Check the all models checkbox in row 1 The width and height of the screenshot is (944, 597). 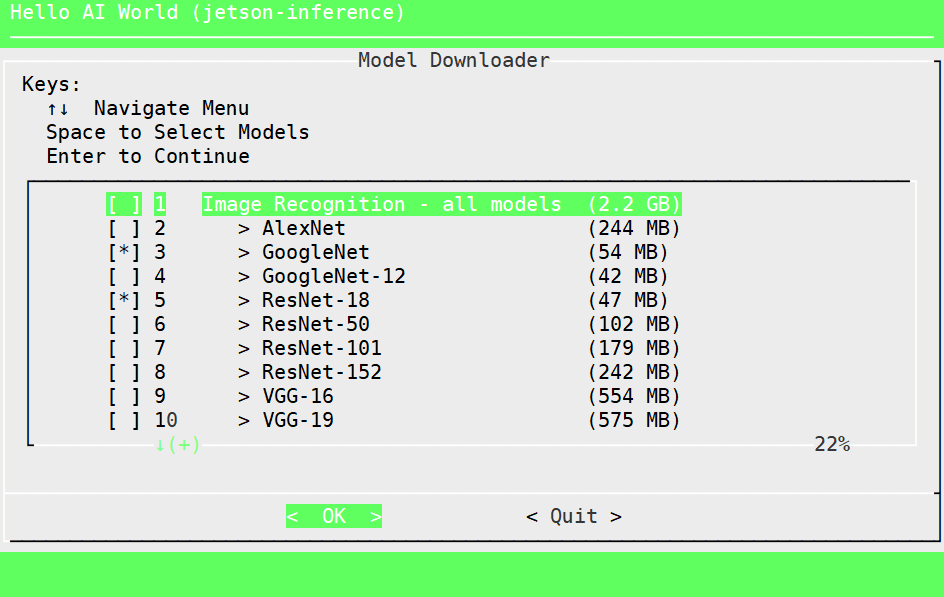pyautogui.click(x=124, y=204)
